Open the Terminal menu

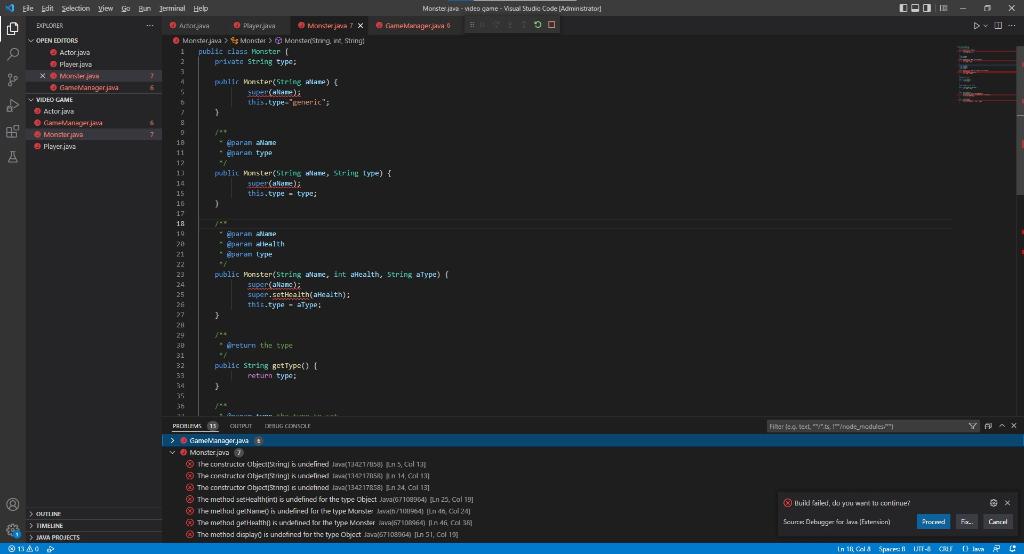point(172,8)
